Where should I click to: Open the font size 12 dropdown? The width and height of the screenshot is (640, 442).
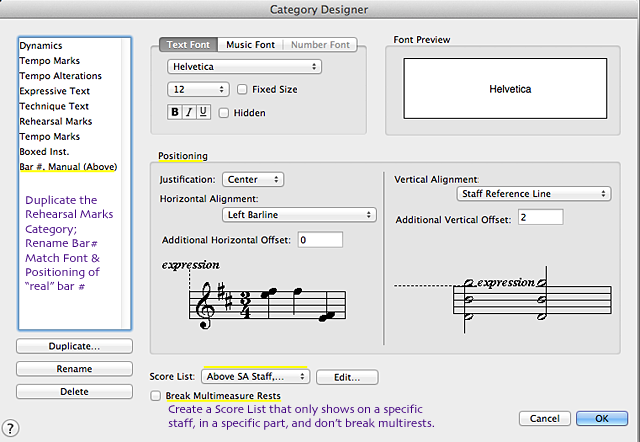click(x=197, y=89)
